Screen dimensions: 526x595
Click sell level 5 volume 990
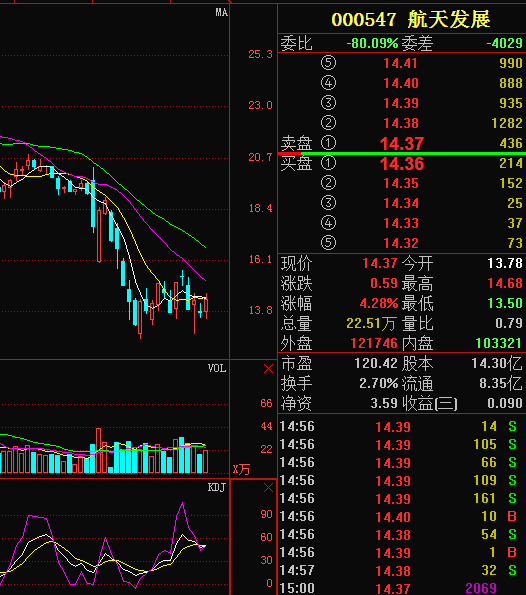(x=511, y=63)
